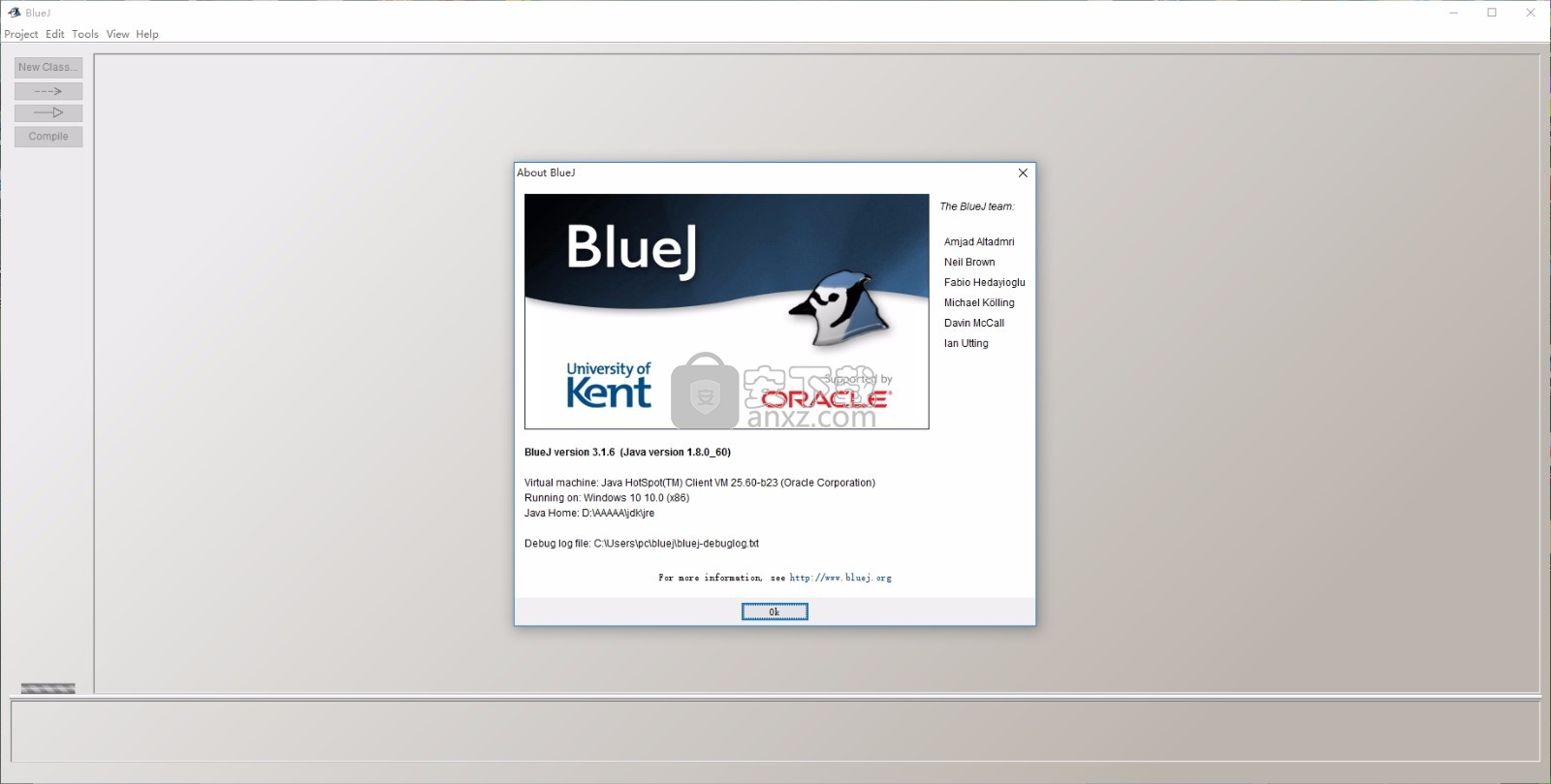Click the team name Davin McCall
Viewport: 1551px width, 784px height.
[974, 324]
